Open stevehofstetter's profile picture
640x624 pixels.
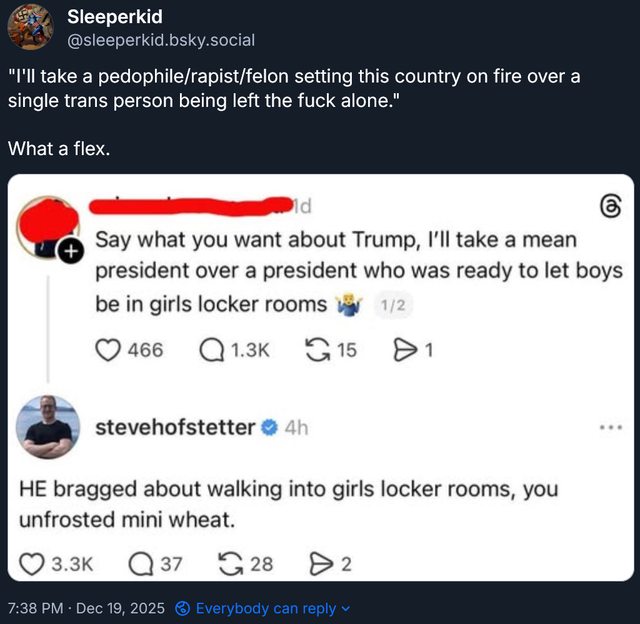tap(48, 427)
